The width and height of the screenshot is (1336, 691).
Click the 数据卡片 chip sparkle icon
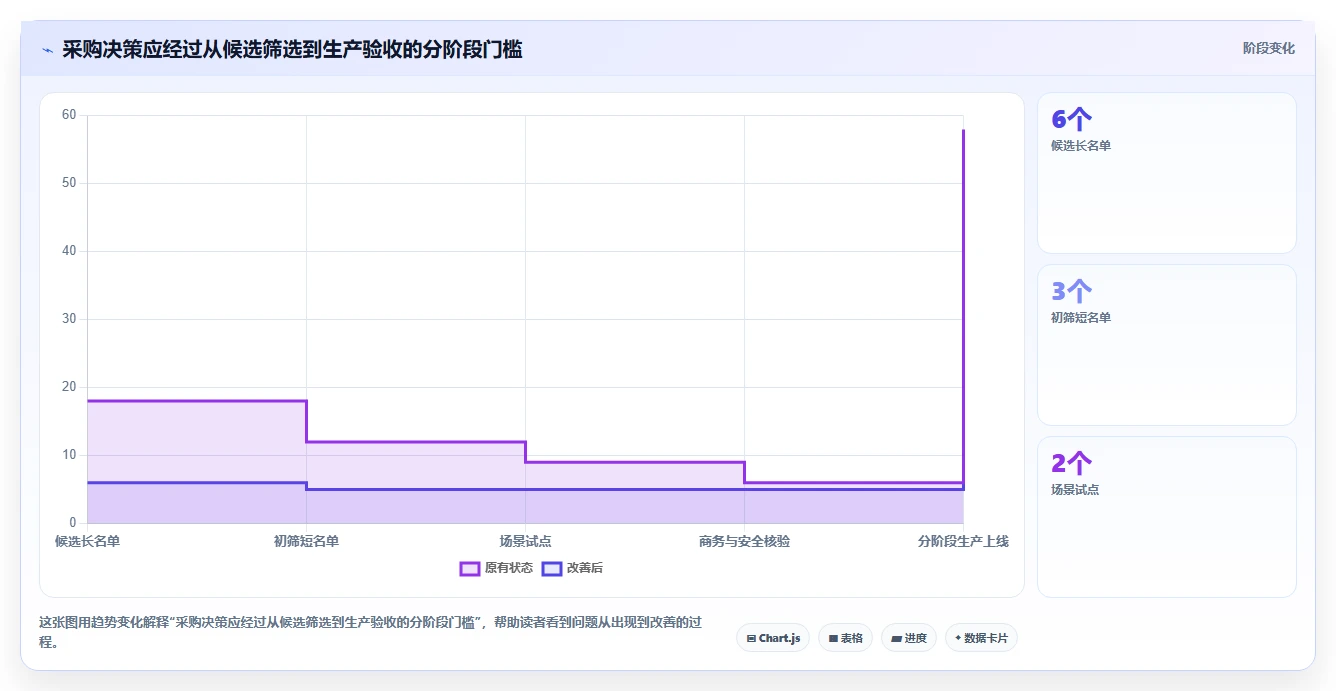[958, 638]
